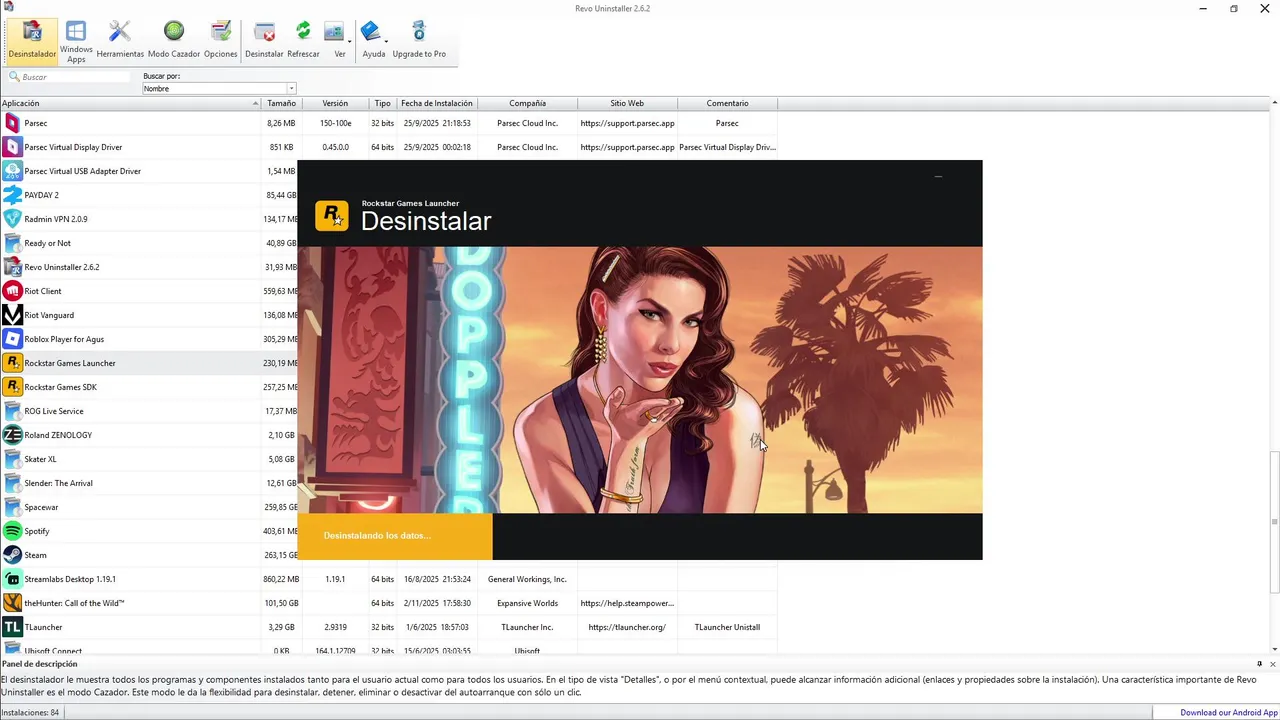Image resolution: width=1280 pixels, height=720 pixels.
Task: Select the Ready or Not icon
Action: click(12, 243)
